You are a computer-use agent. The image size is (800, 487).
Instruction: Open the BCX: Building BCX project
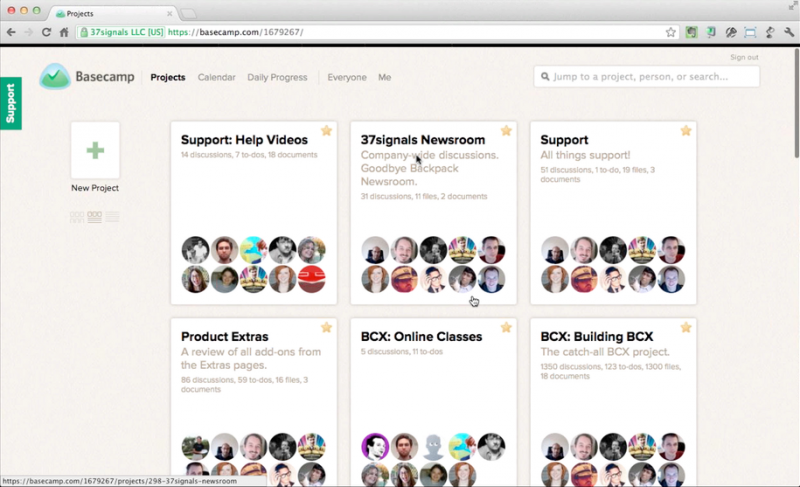pos(598,337)
